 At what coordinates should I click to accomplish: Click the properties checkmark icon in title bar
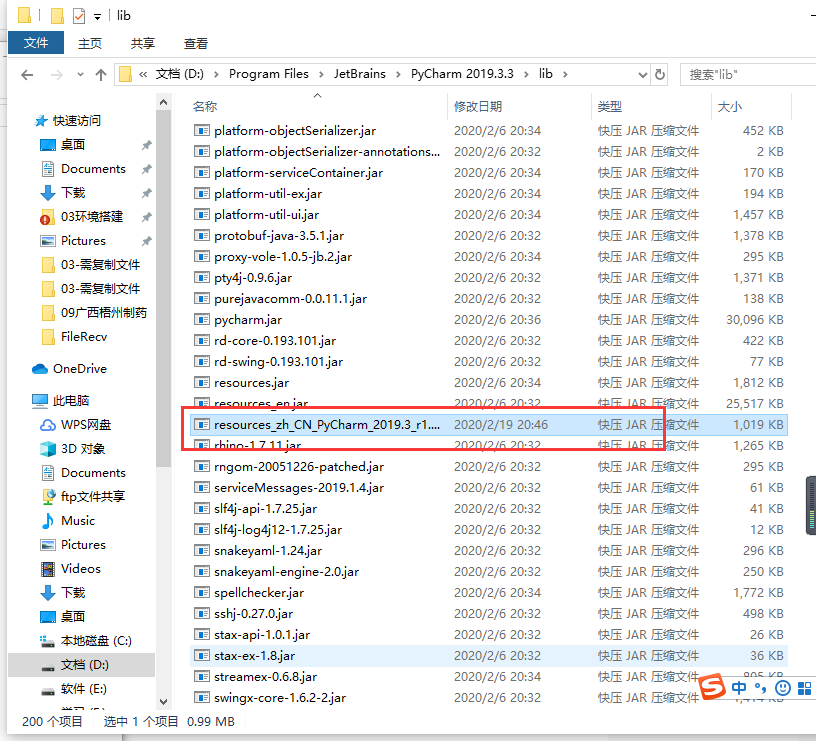[x=79, y=16]
